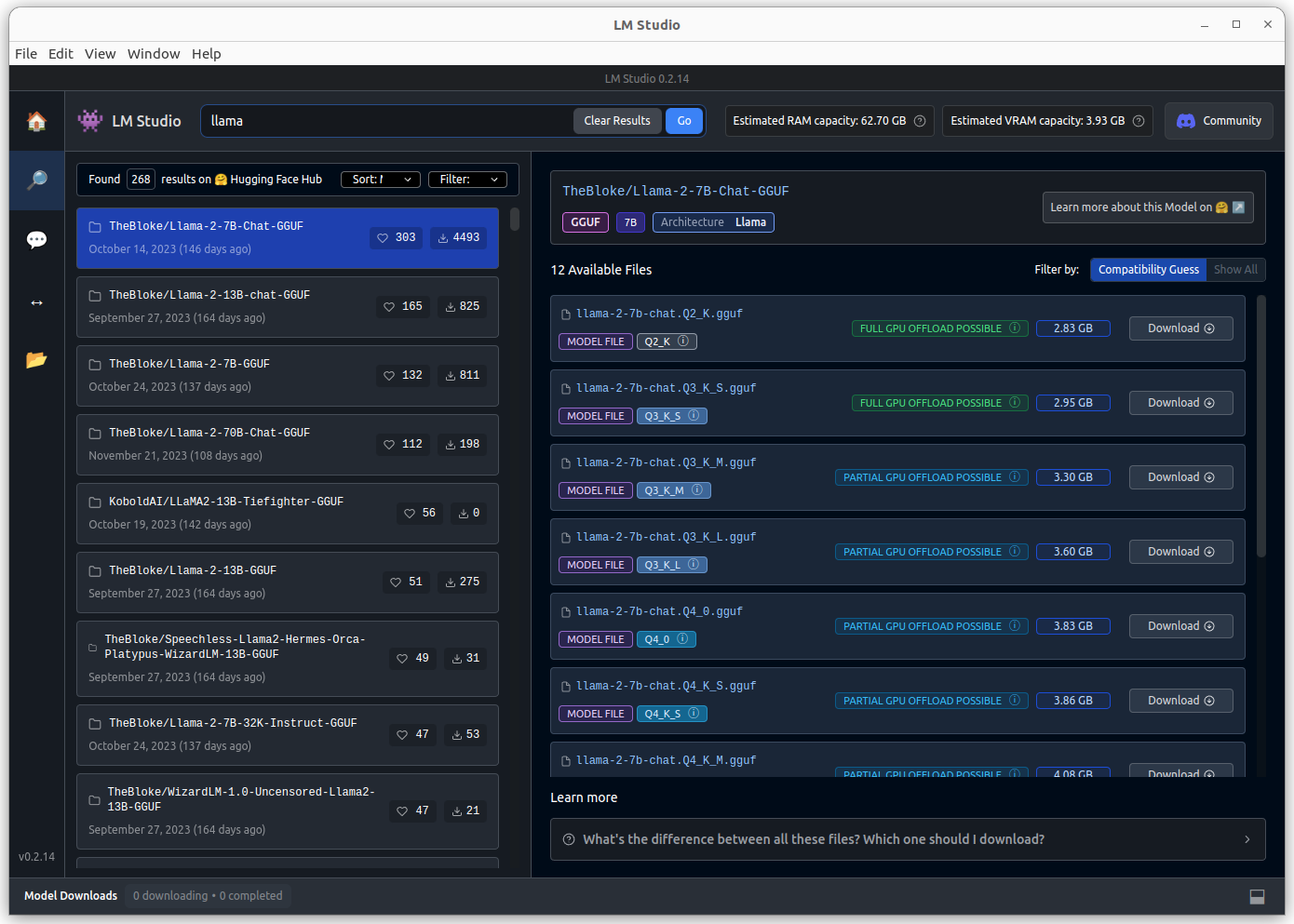The height and width of the screenshot is (924, 1294).
Task: Click the model search input field
Action: point(386,121)
